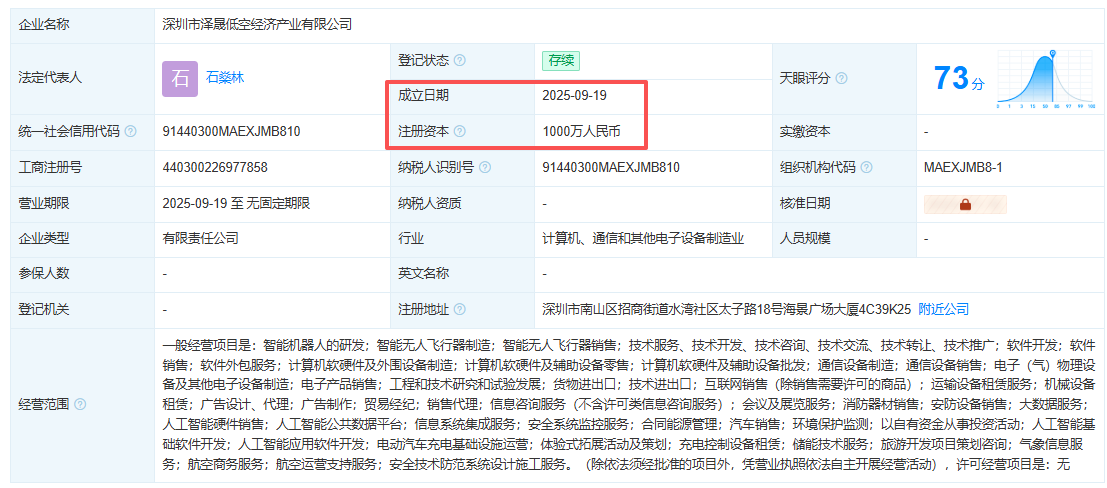Open the 附近公司 link
The image size is (1107, 488).
(x=943, y=309)
